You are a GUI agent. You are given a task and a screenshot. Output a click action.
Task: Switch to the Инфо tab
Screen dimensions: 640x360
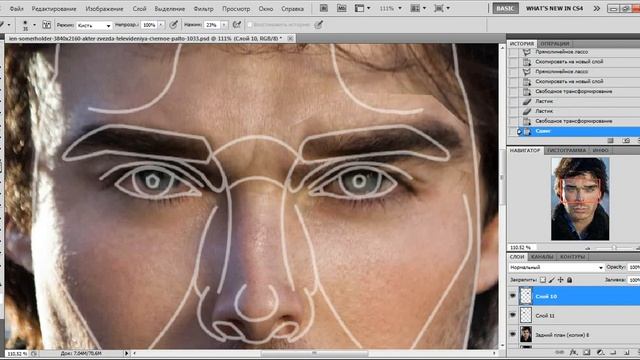click(x=600, y=151)
